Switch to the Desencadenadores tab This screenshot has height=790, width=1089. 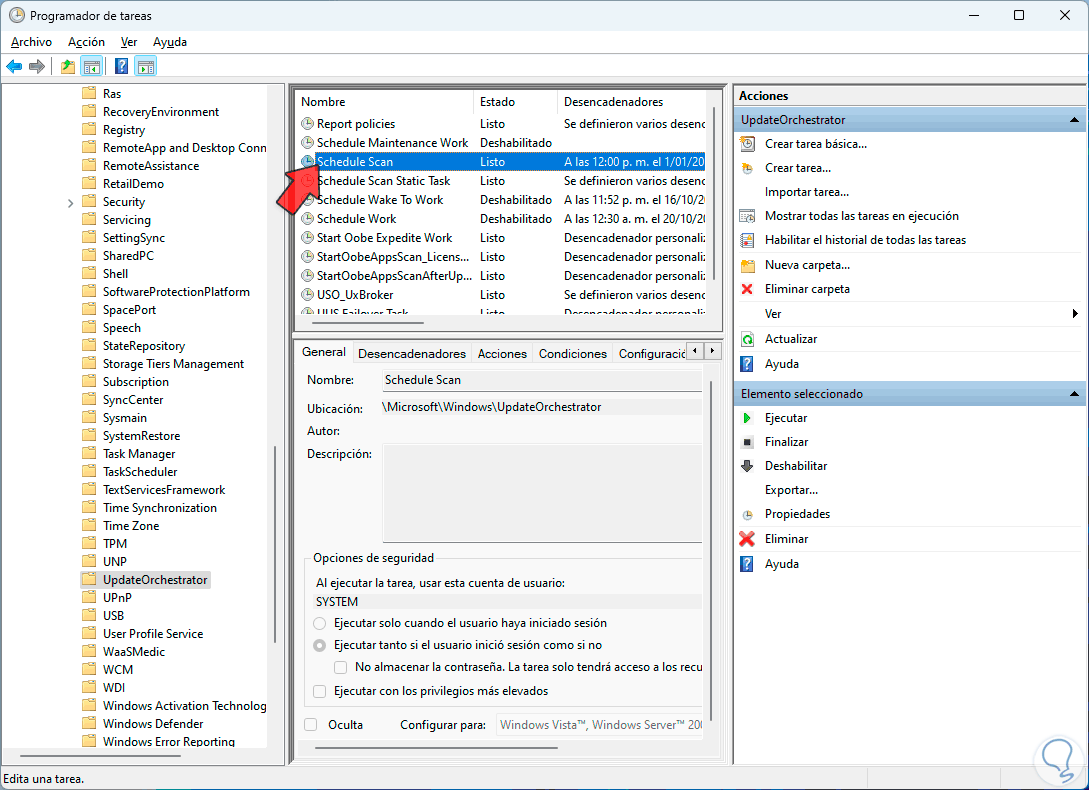412,354
